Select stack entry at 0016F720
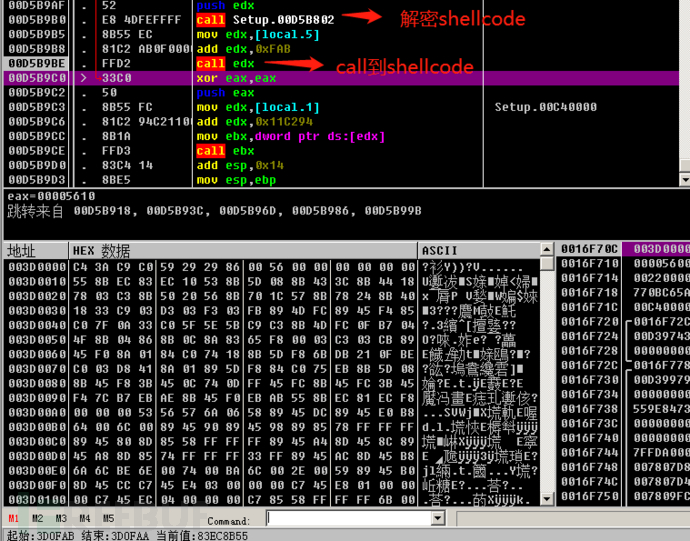This screenshot has width=690, height=541. (590, 322)
